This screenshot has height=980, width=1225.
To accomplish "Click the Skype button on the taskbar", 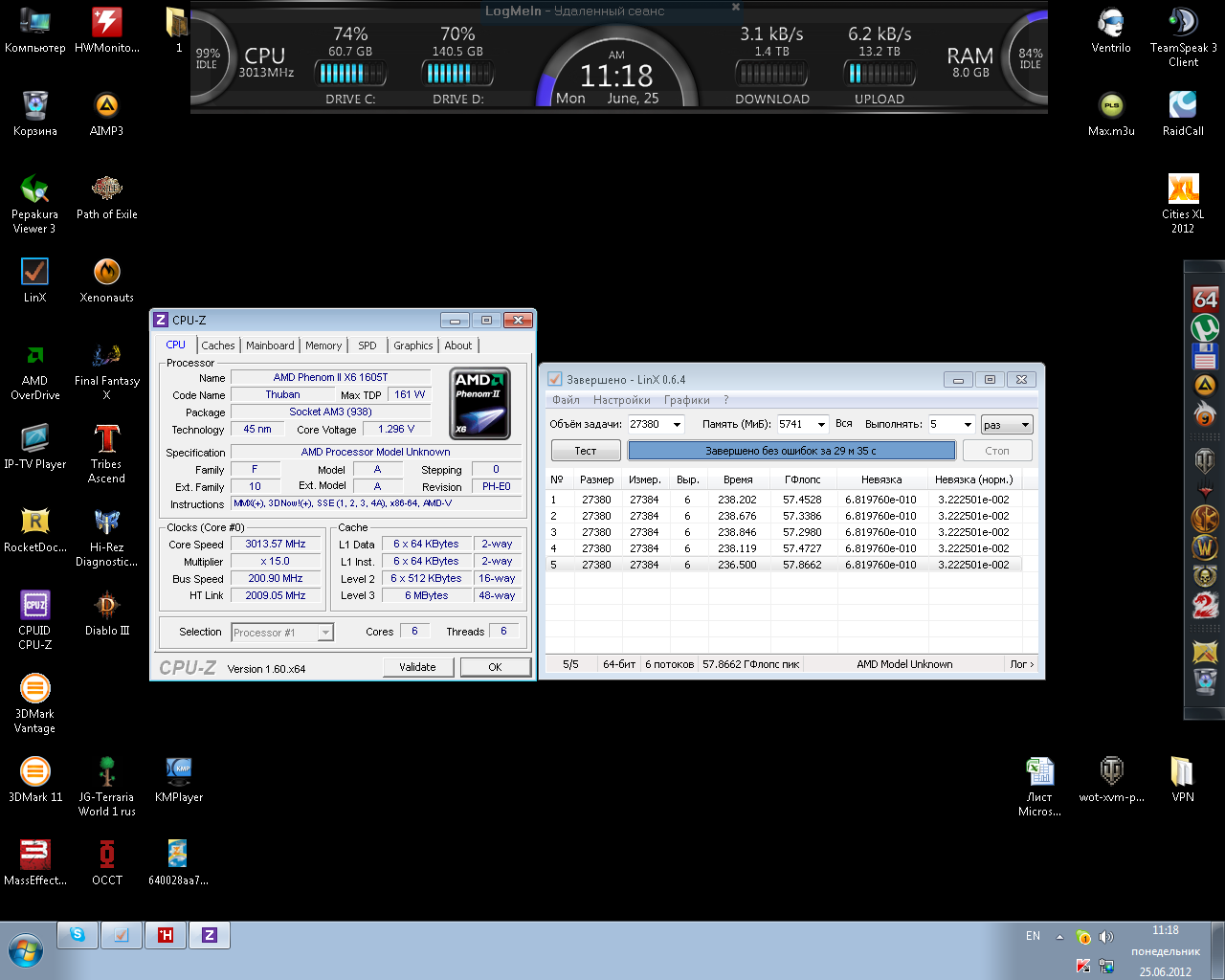I will tap(78, 935).
